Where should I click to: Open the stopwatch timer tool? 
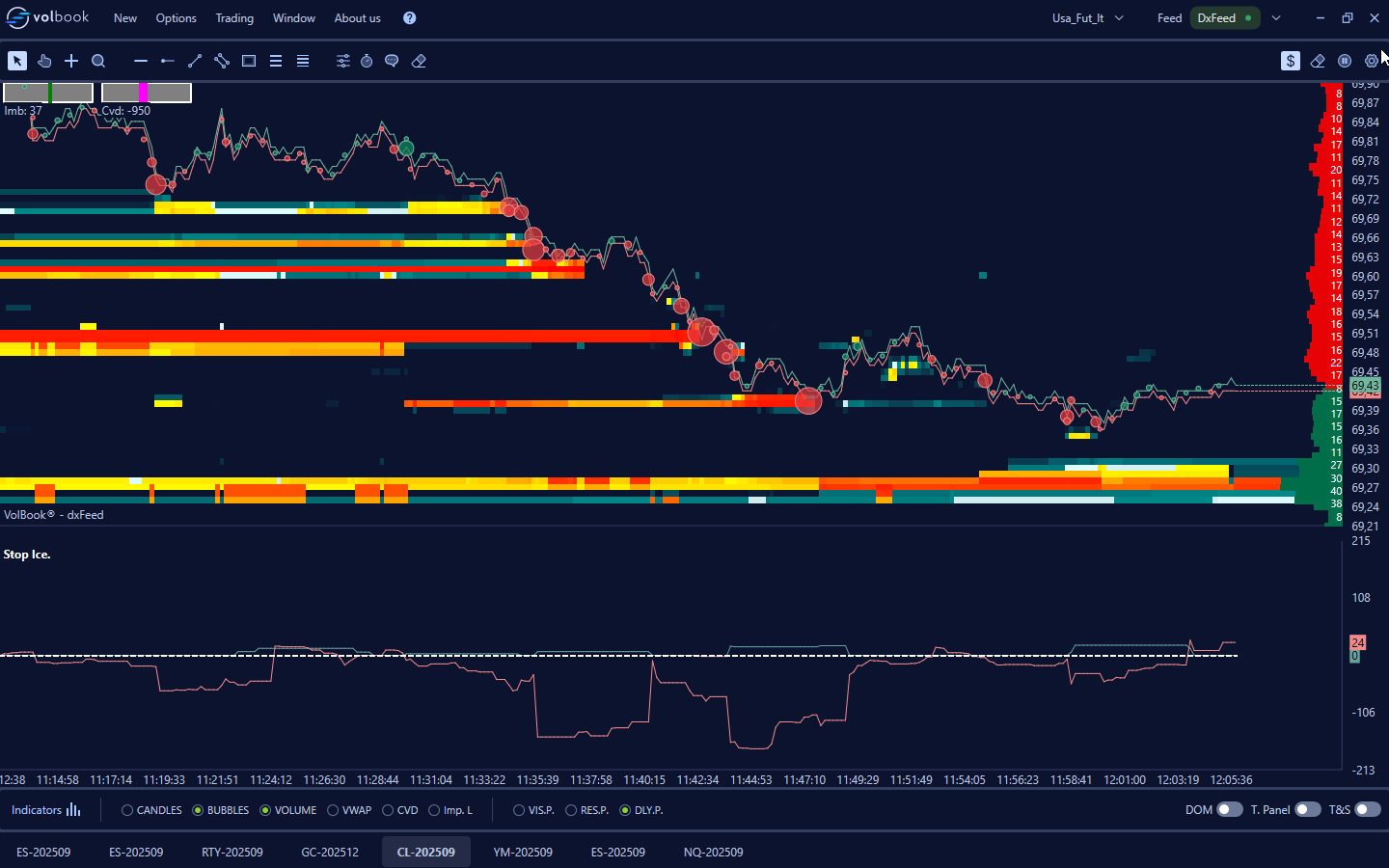click(367, 61)
